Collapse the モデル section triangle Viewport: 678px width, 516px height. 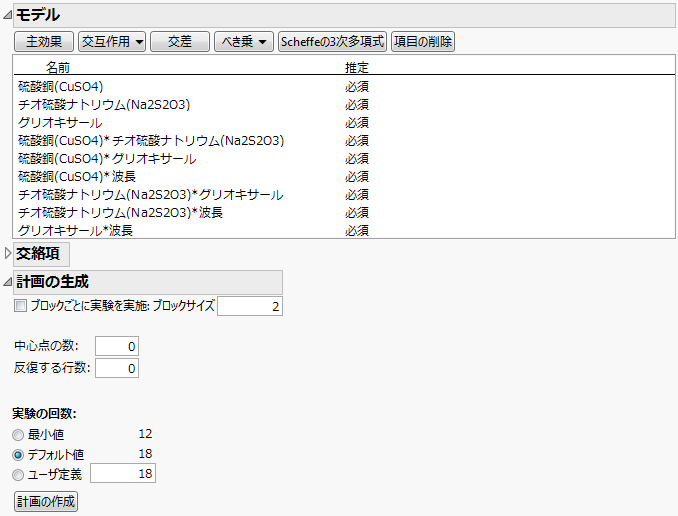(x=8, y=15)
